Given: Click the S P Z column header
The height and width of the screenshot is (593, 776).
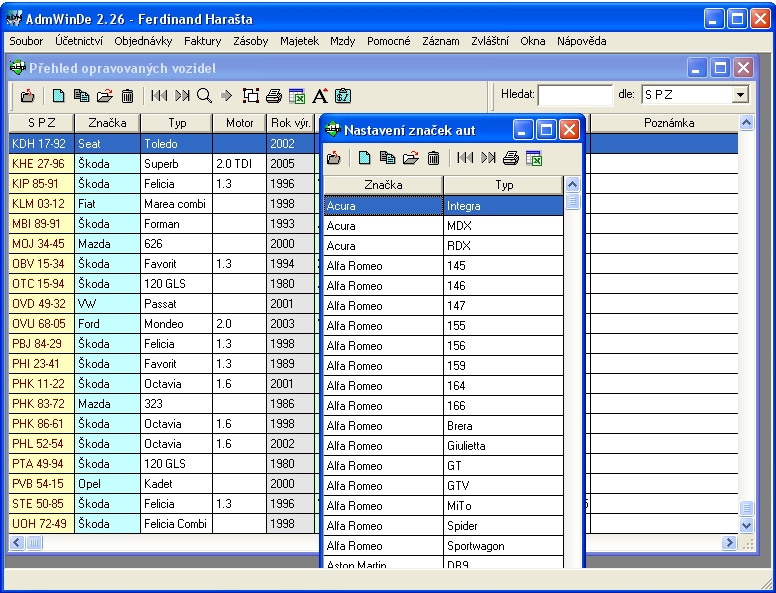Looking at the screenshot, I should pyautogui.click(x=42, y=123).
